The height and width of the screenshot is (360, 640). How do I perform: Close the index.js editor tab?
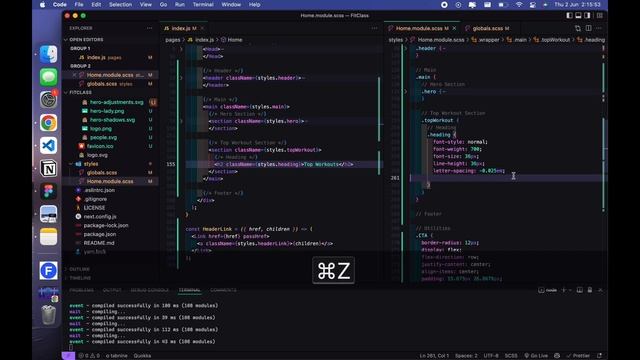202,28
